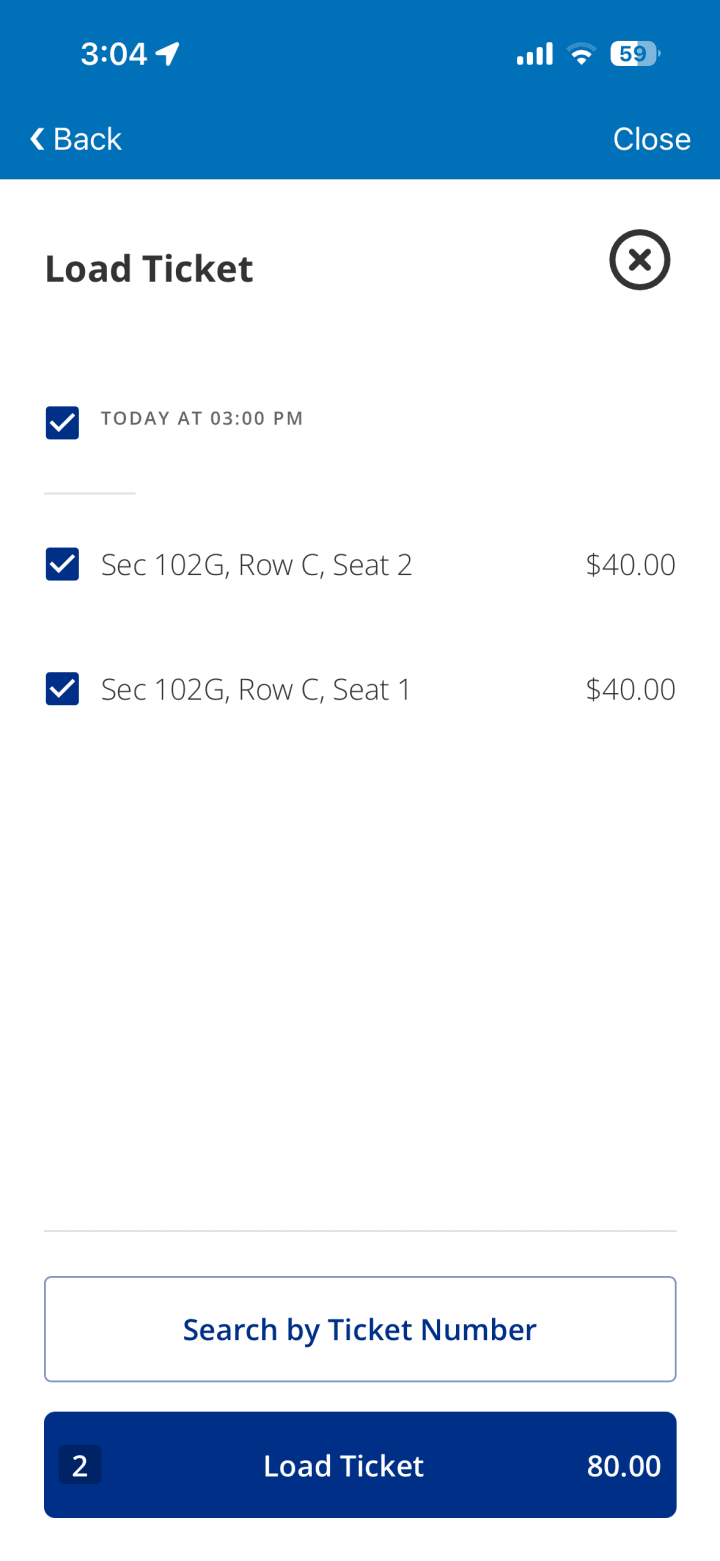Tap the $40.00 price for Seat 1

coord(630,689)
